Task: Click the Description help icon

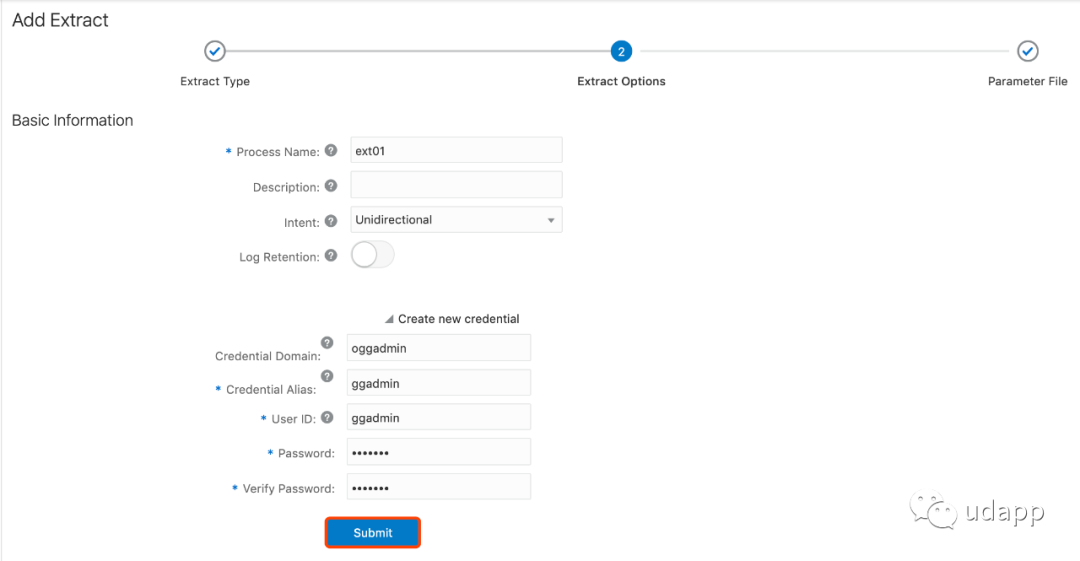Action: point(331,186)
